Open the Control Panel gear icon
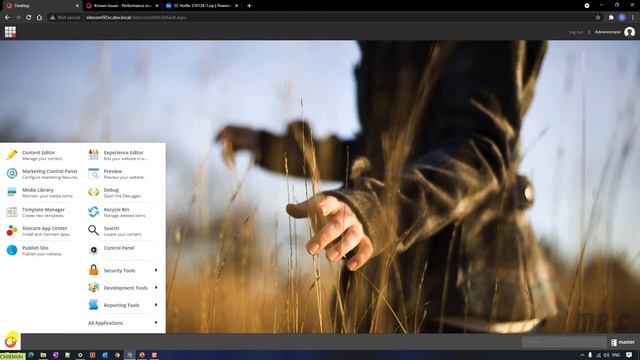Screen dimensions: 640x360 93,250
